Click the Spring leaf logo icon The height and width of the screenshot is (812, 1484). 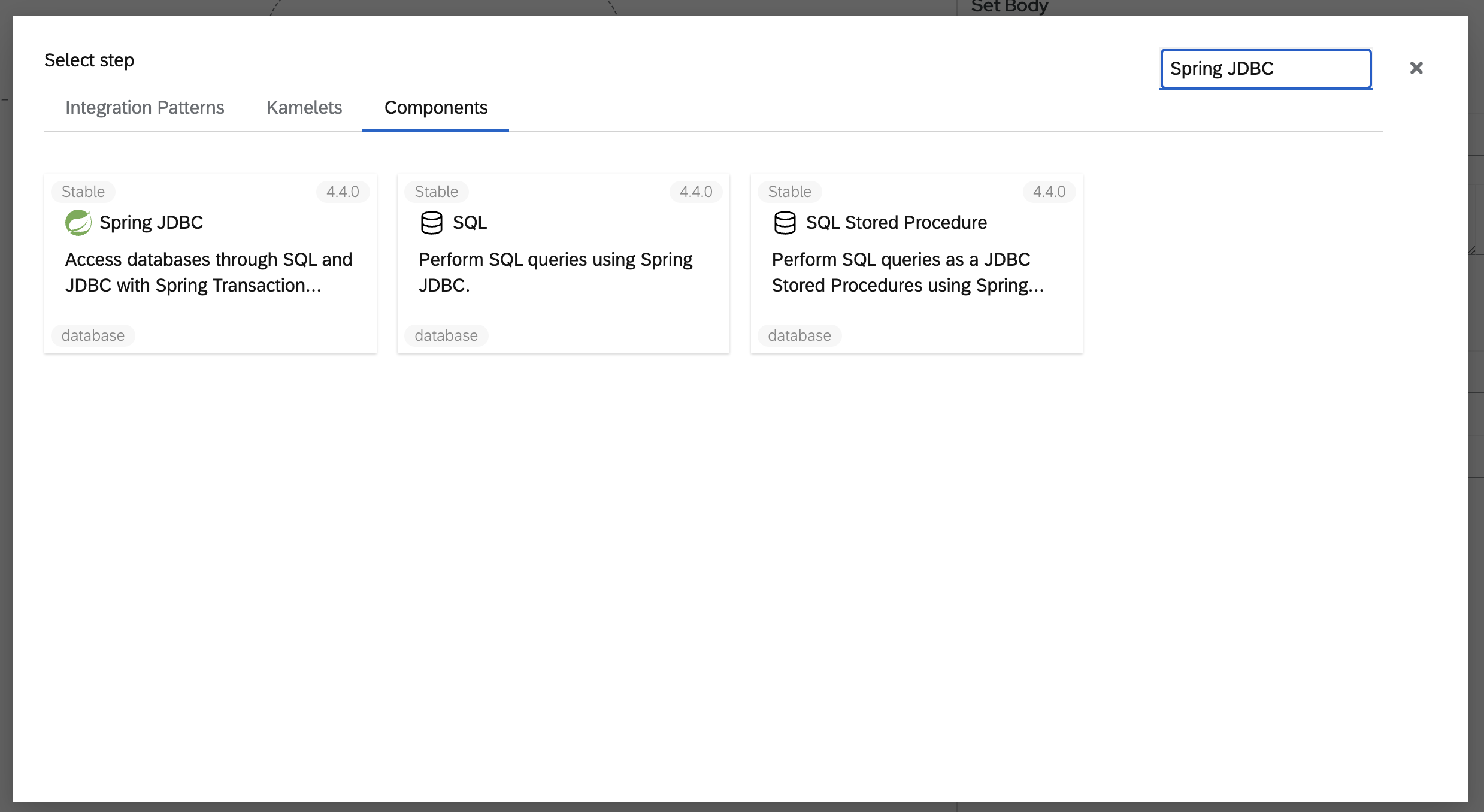78,223
